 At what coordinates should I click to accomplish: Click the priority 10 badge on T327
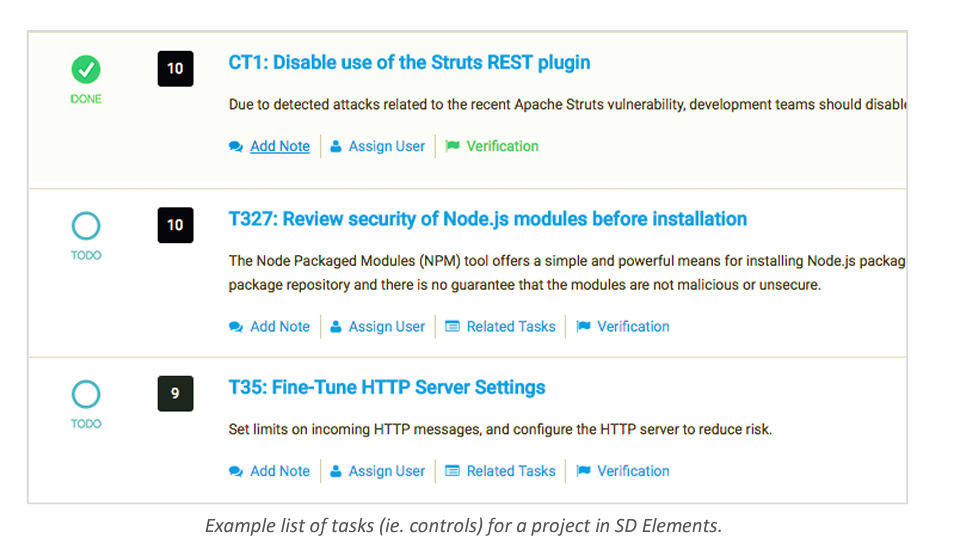pyautogui.click(x=175, y=225)
